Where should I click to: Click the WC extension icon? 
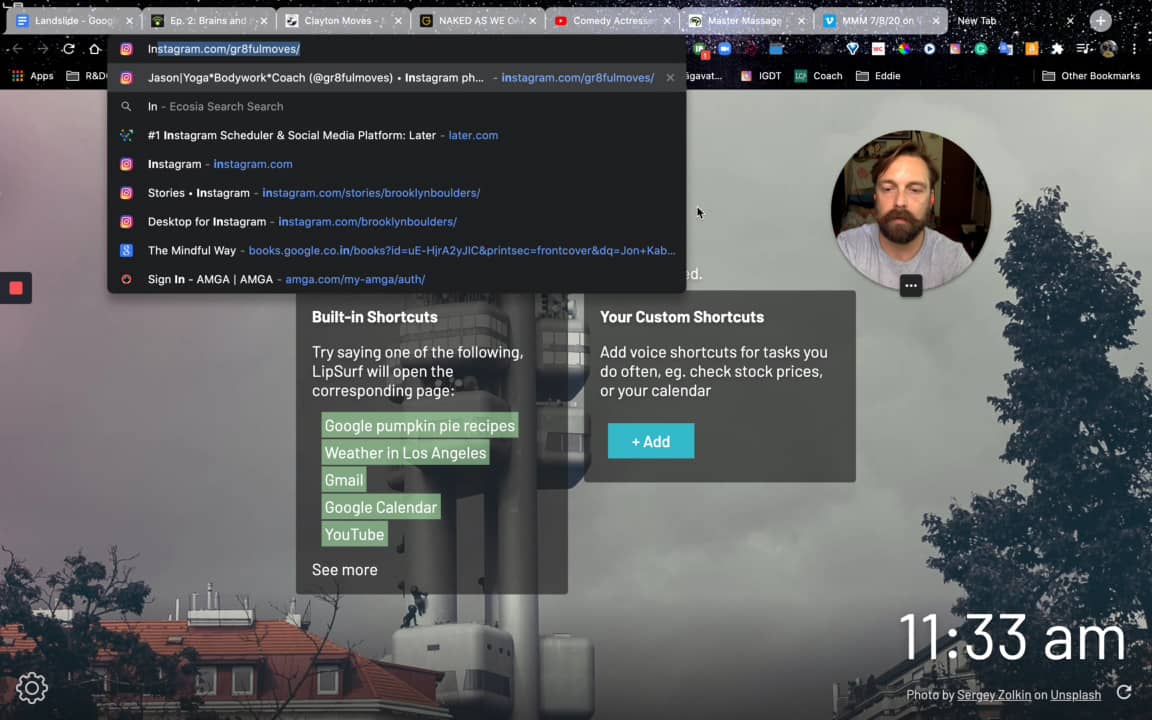coord(878,48)
